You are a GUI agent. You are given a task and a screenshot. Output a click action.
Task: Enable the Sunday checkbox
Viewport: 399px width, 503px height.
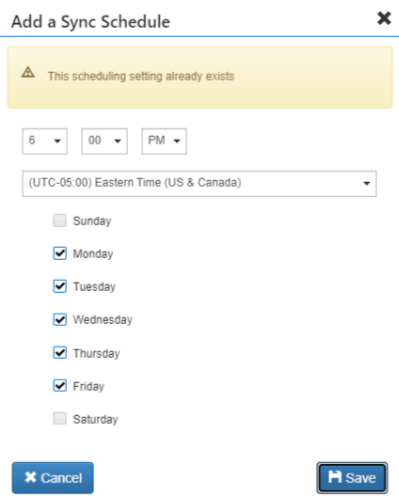point(60,220)
